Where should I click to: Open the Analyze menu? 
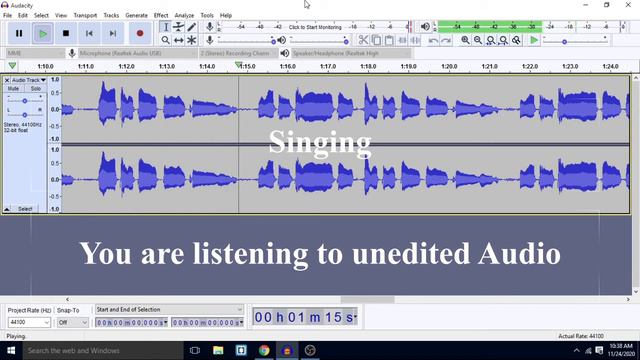click(184, 15)
